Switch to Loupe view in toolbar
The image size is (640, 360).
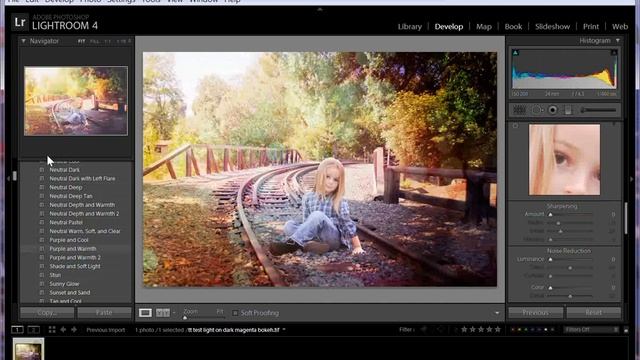(145, 313)
